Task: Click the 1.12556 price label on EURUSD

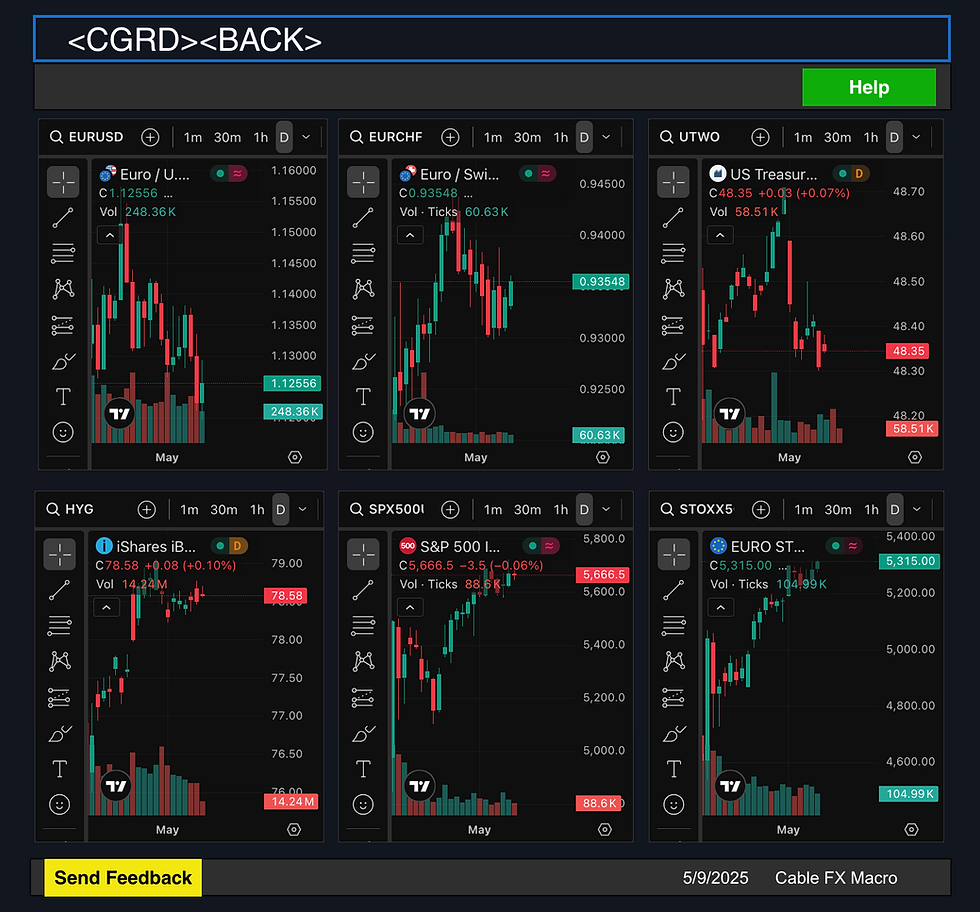Action: [293, 383]
